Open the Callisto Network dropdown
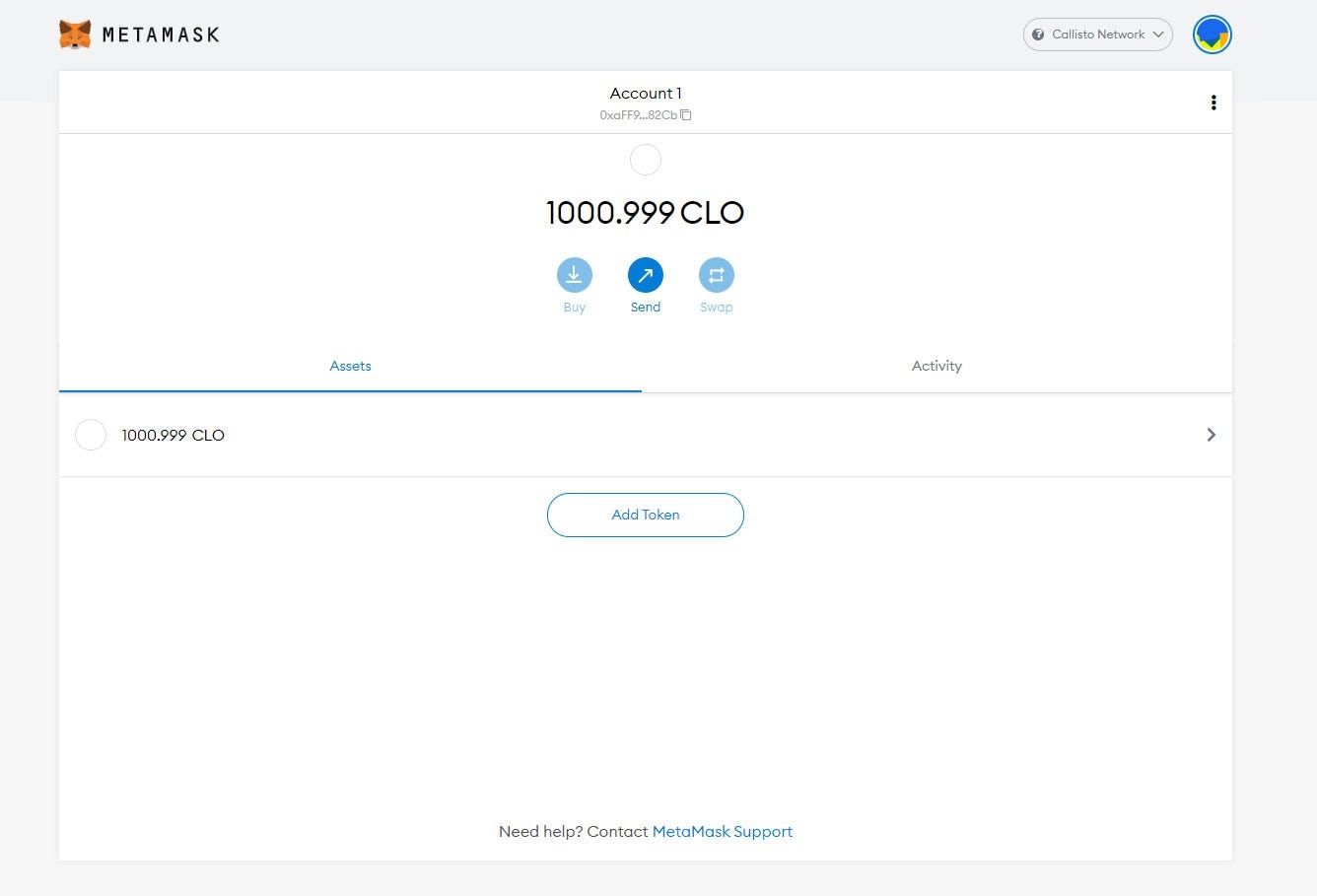Image resolution: width=1317 pixels, height=896 pixels. [x=1097, y=34]
